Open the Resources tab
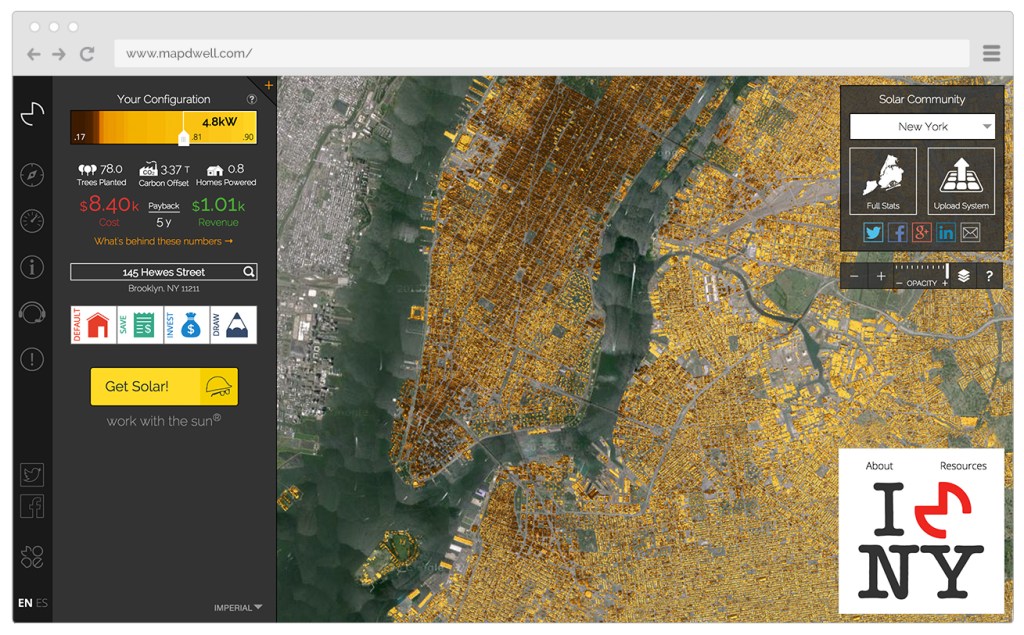The width and height of the screenshot is (1024, 635). click(x=962, y=466)
